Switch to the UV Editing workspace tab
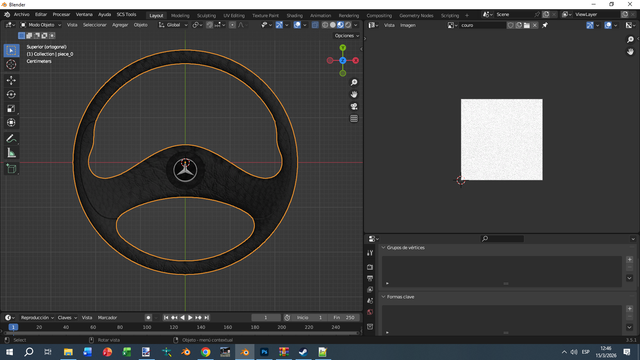The width and height of the screenshot is (640, 360). pos(234,16)
